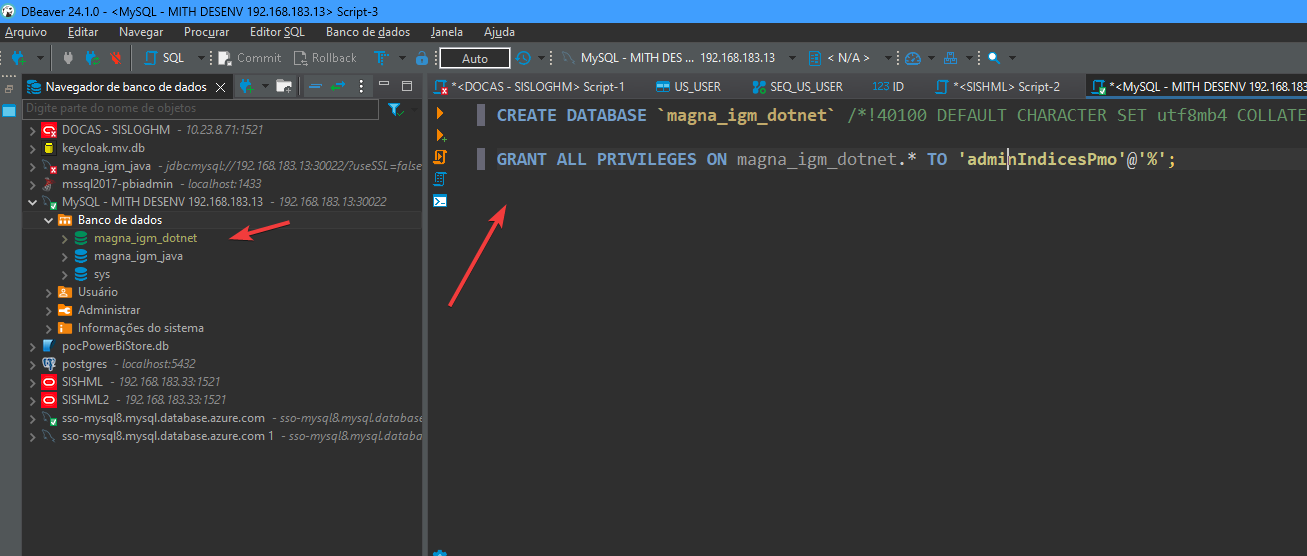The height and width of the screenshot is (556, 1307).
Task: Click the navigator filter funnel icon
Action: point(395,109)
